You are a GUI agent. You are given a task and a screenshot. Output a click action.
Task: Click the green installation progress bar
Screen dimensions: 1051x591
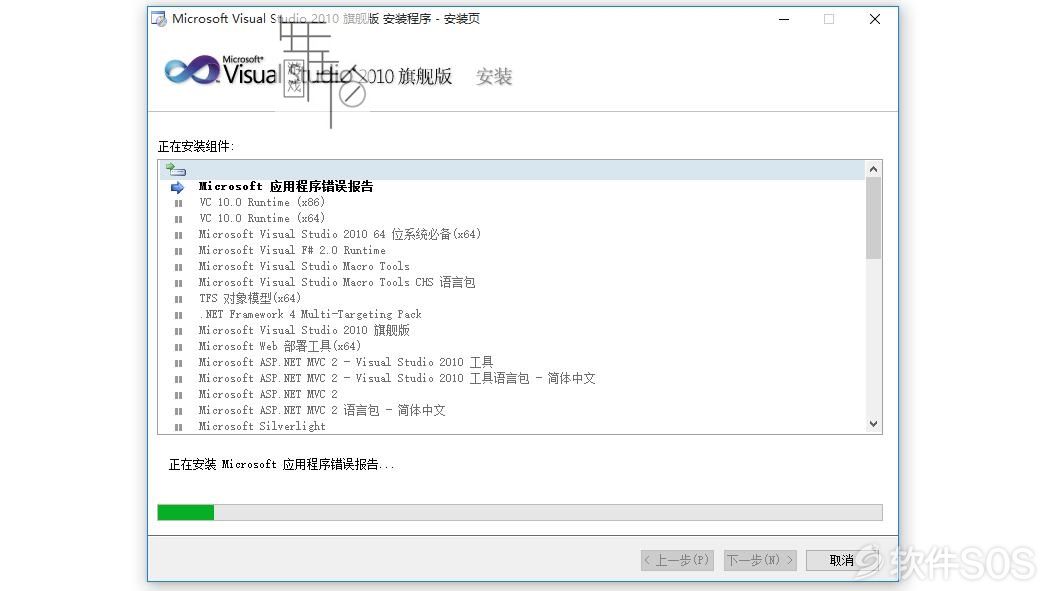pyautogui.click(x=520, y=513)
